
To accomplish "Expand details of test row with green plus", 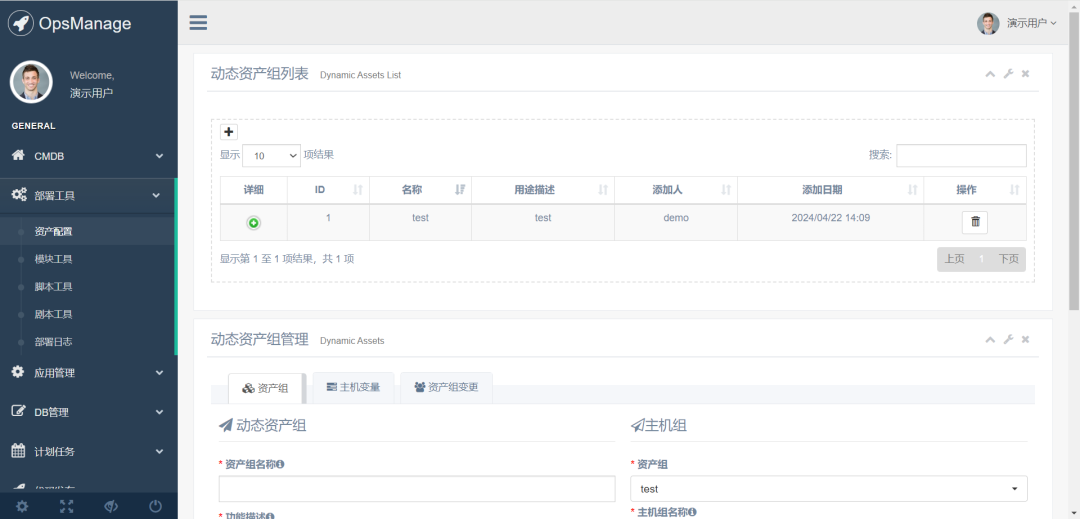I will (x=253, y=223).
